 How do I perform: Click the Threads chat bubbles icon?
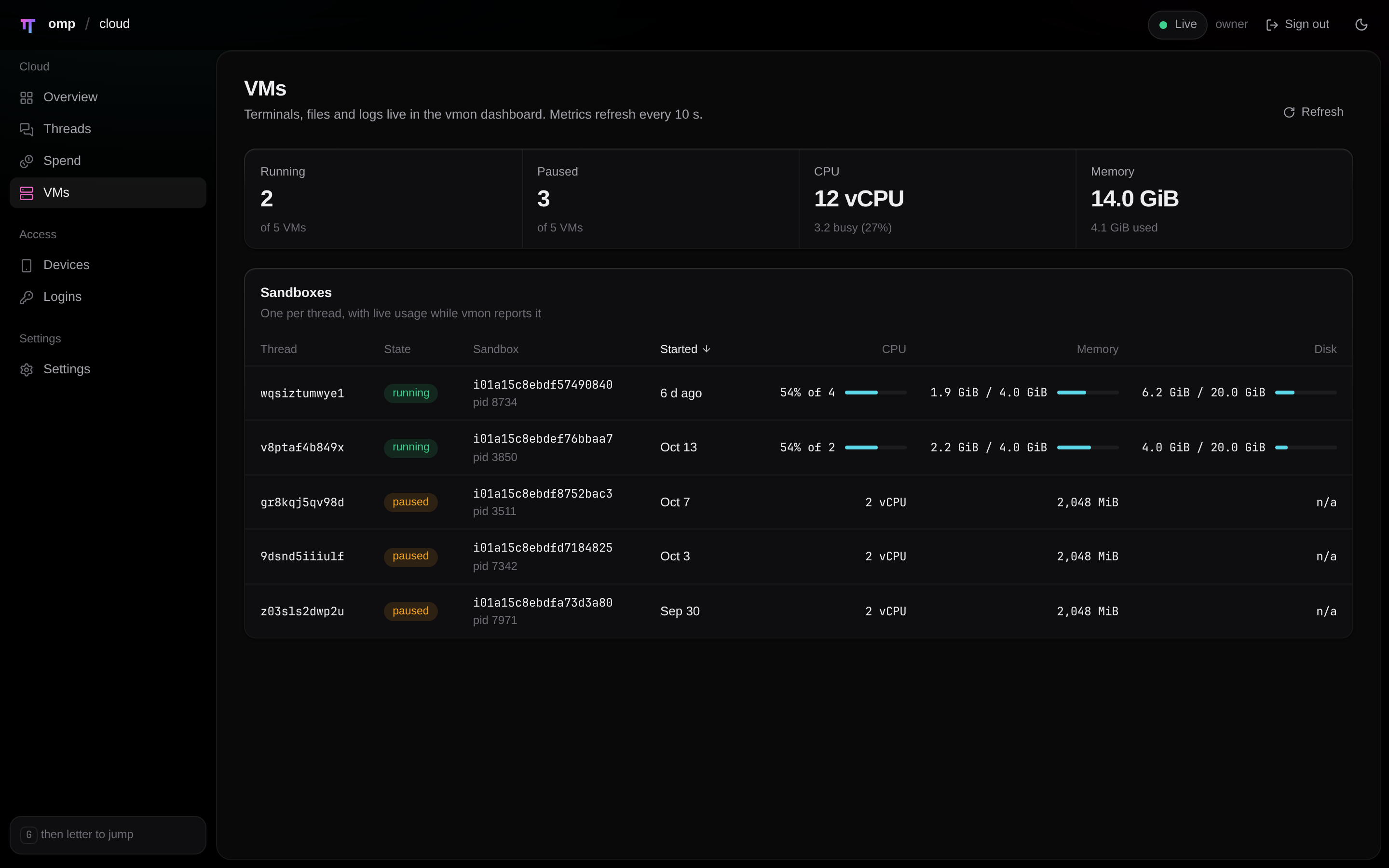[x=27, y=129]
